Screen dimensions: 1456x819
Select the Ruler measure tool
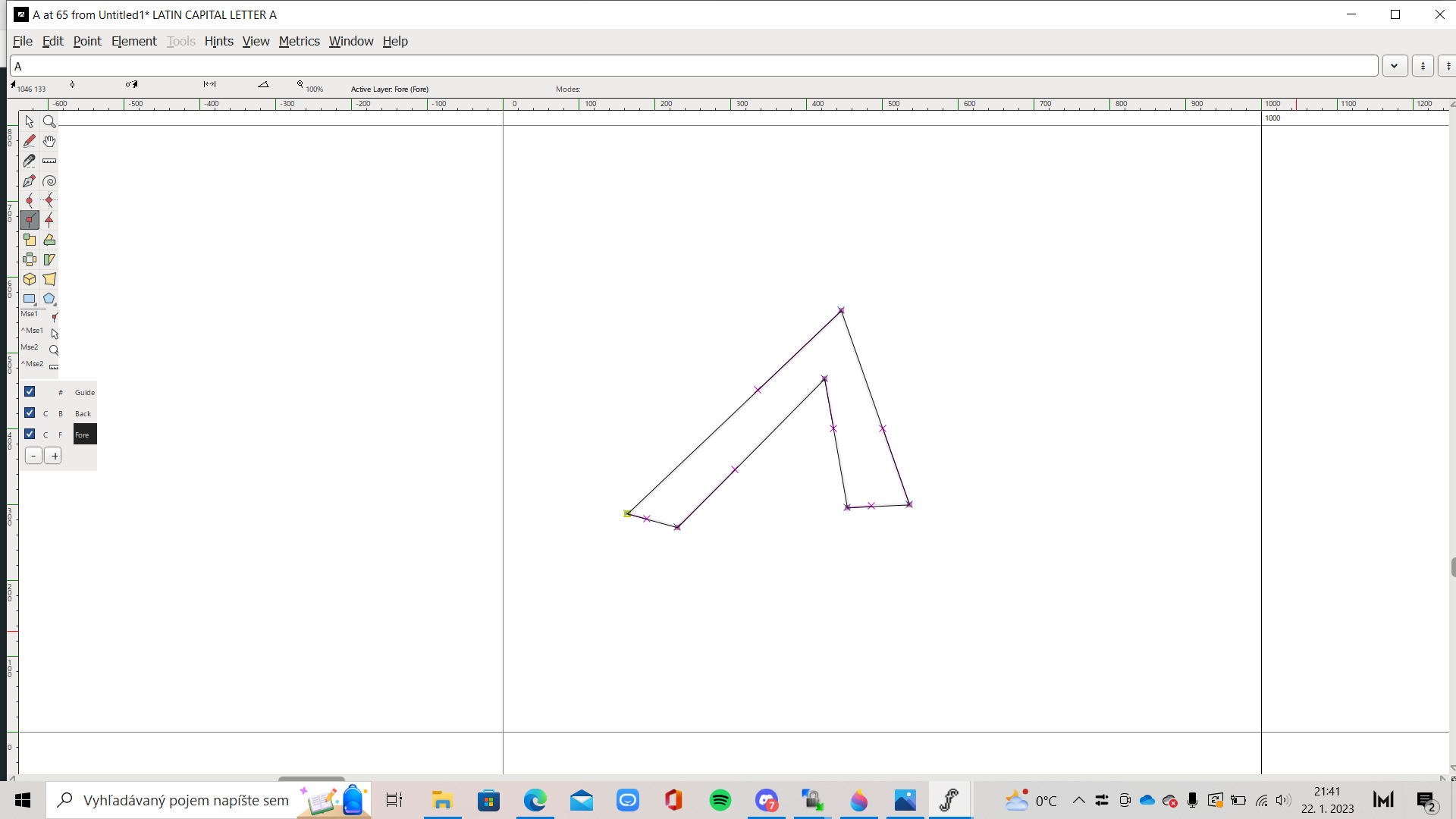coord(49,161)
